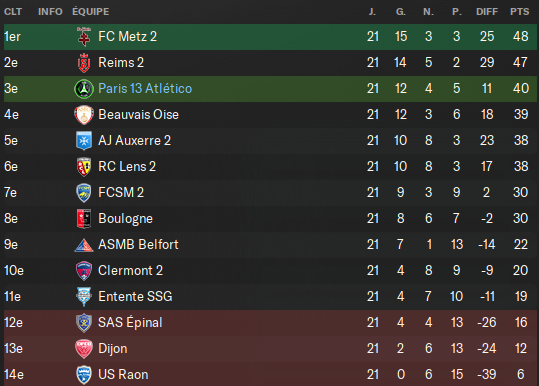Click the FC Metz 2 club crest
This screenshot has width=539, height=386.
pos(84,36)
